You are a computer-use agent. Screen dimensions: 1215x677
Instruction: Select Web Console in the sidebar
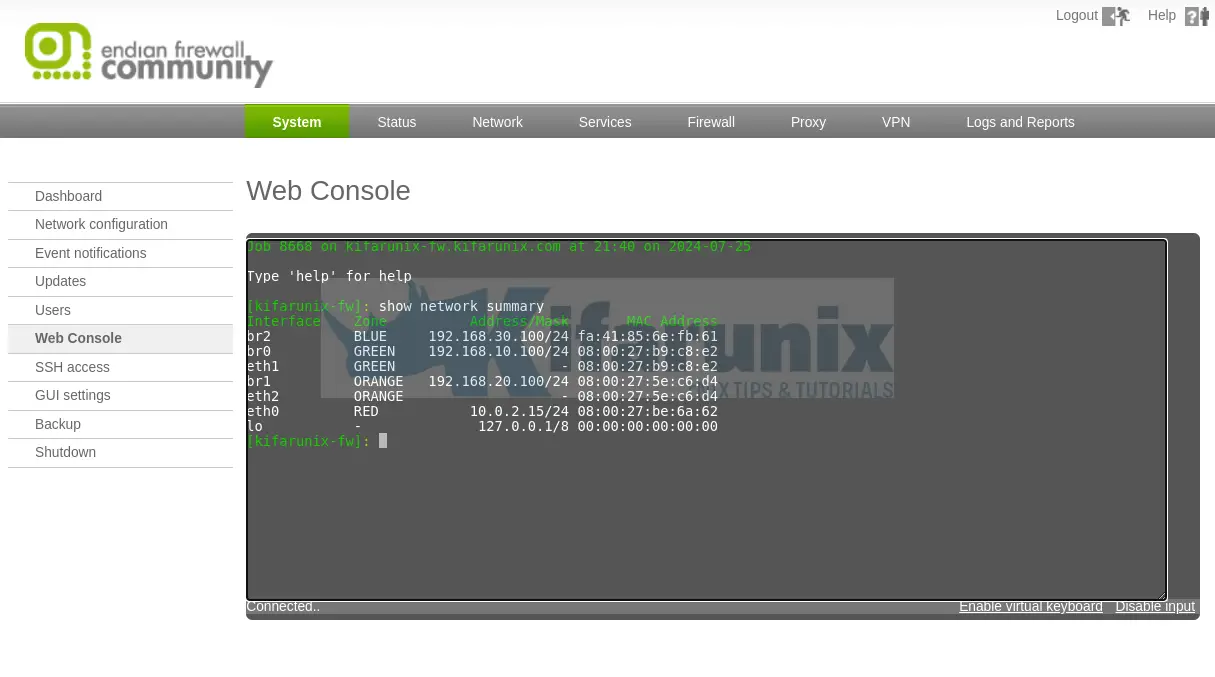120,338
